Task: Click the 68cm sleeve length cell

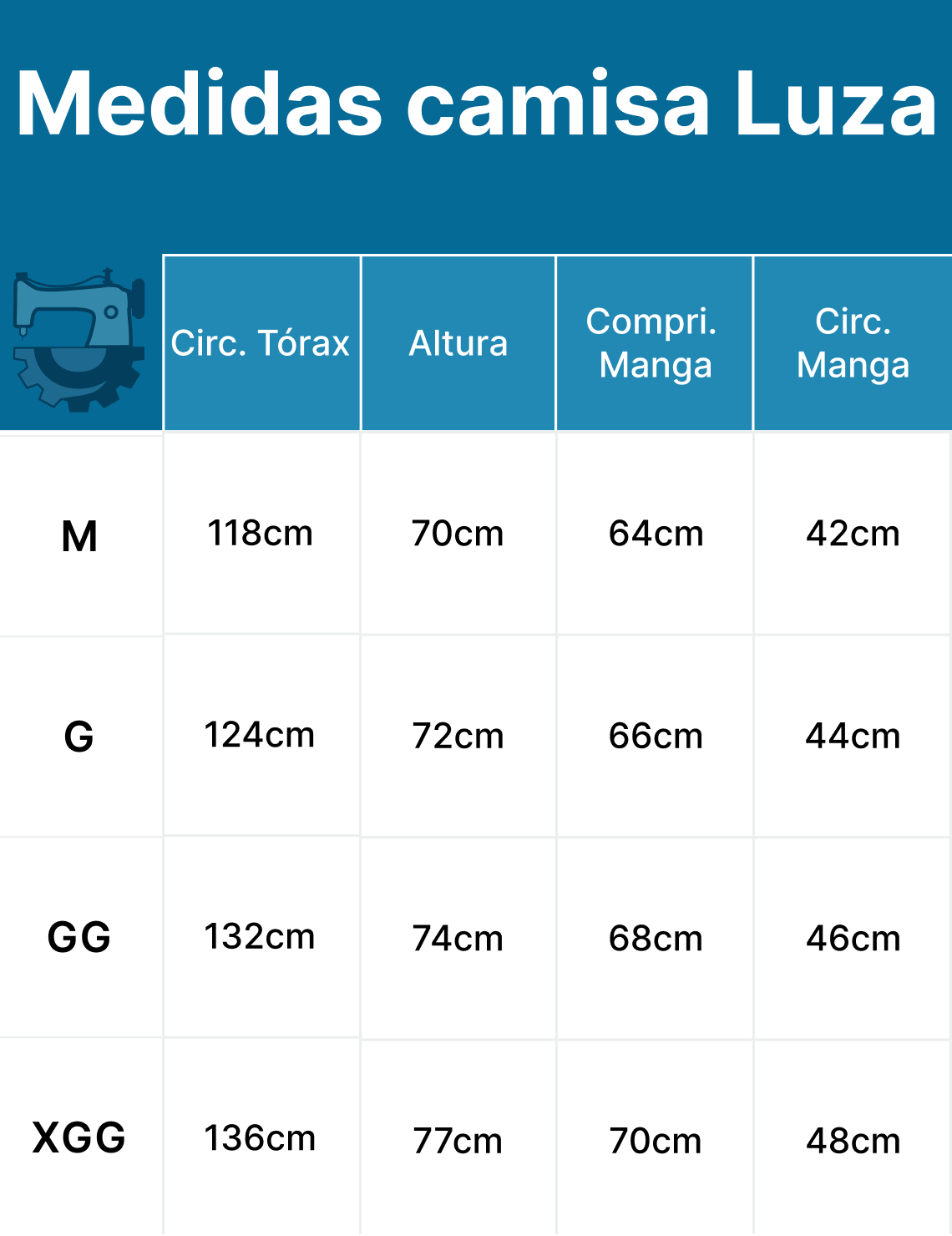Action: click(x=656, y=939)
